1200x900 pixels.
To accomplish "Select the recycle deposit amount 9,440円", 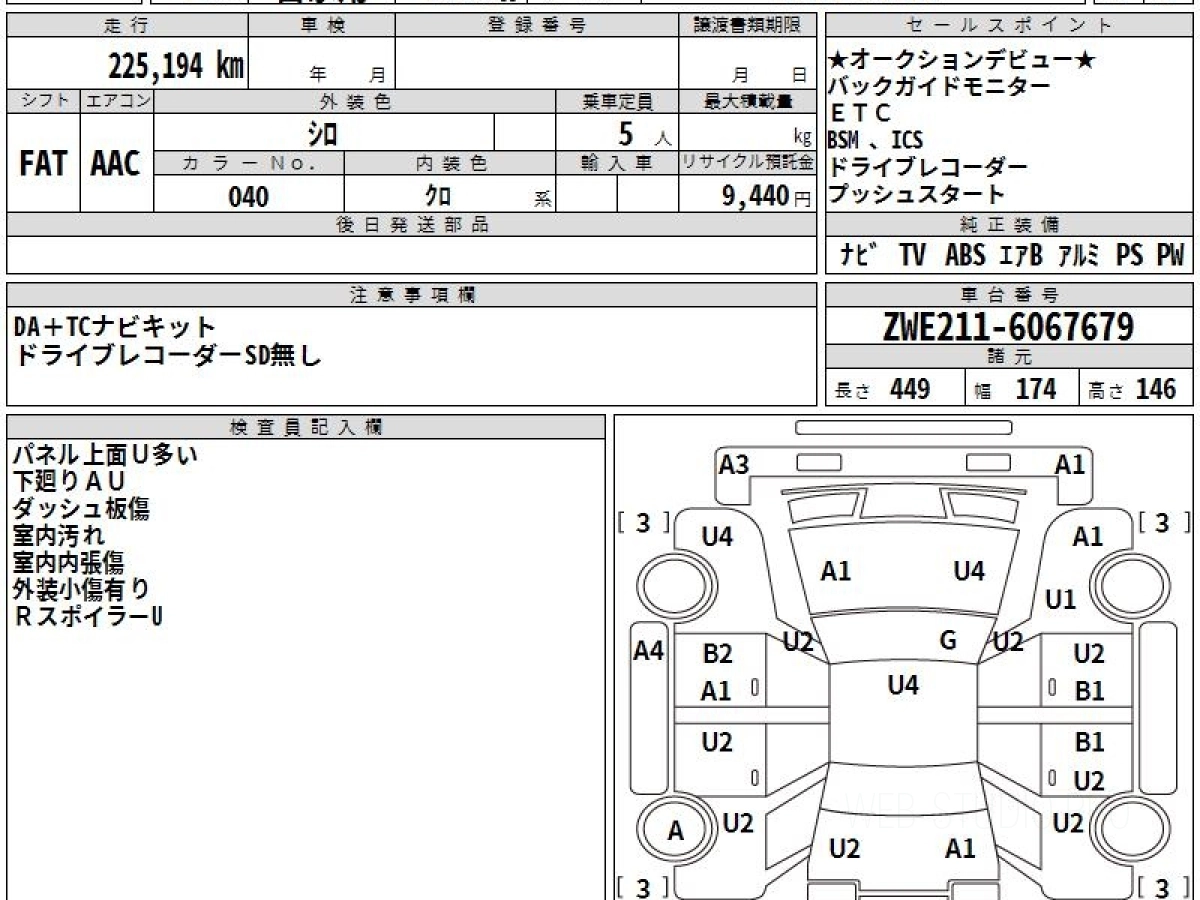I will (x=766, y=197).
